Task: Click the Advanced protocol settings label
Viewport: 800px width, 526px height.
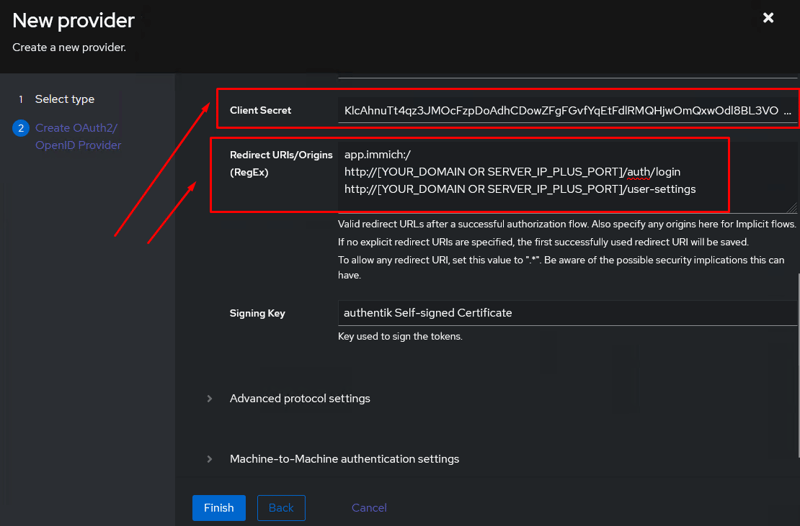Action: (300, 398)
